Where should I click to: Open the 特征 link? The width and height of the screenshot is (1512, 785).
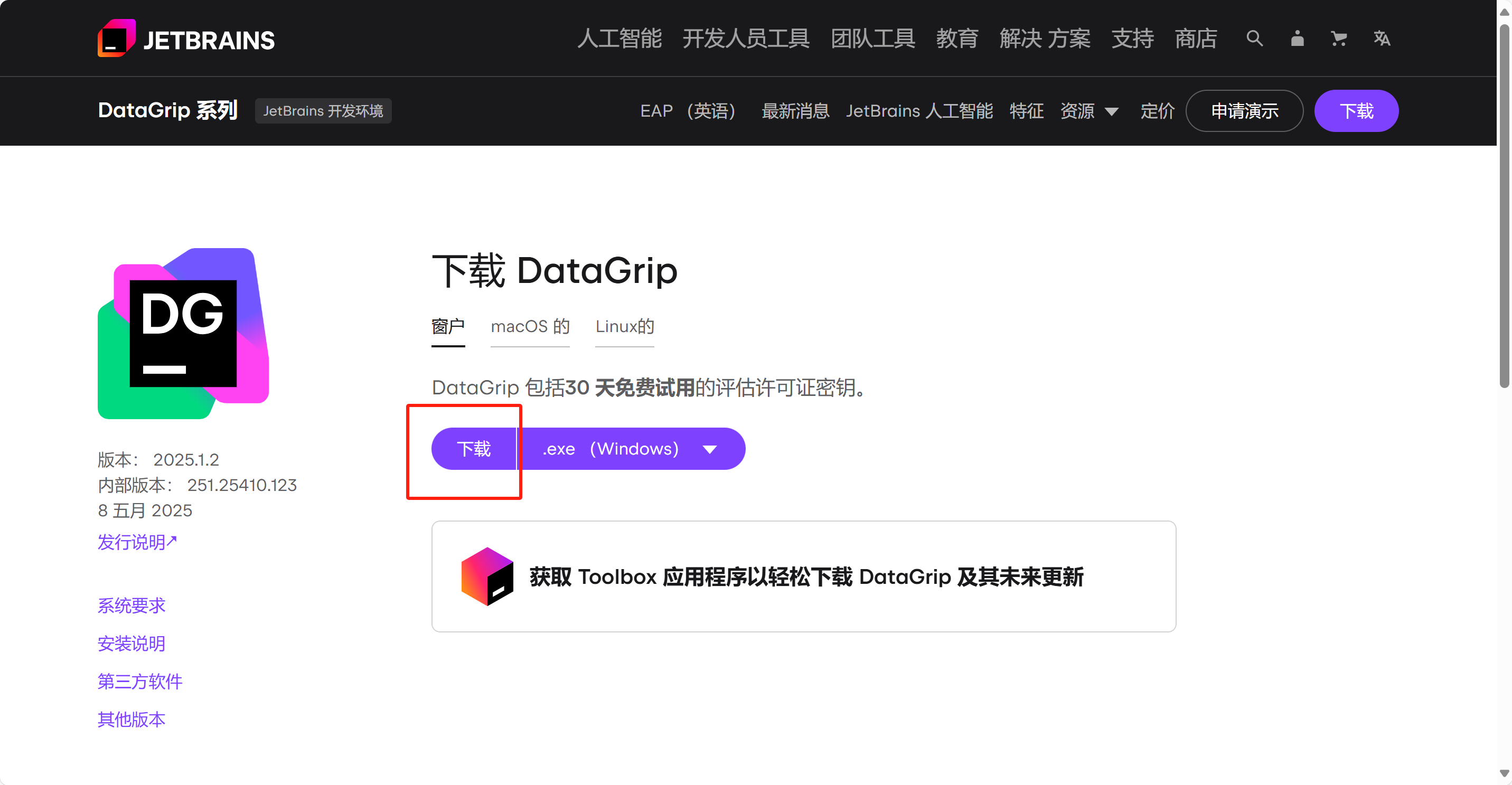1027,111
